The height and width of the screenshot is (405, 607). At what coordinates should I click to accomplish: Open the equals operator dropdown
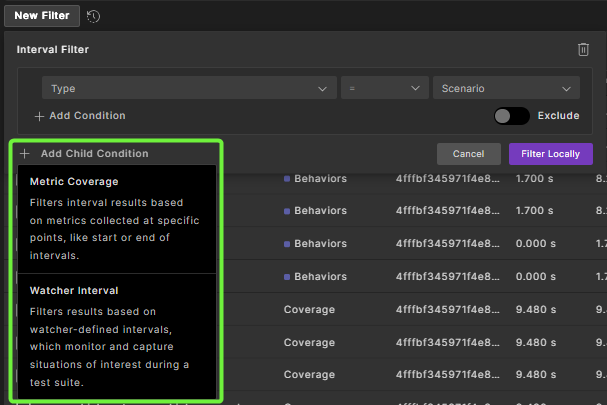[x=384, y=89]
